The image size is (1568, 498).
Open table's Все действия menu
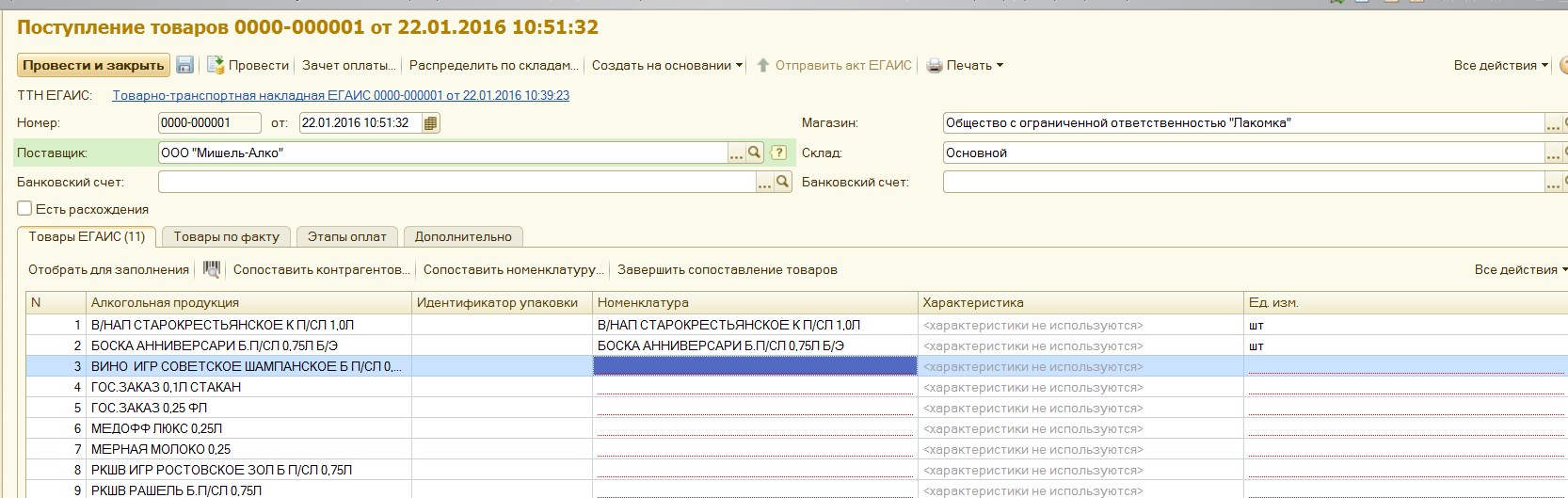[1519, 270]
